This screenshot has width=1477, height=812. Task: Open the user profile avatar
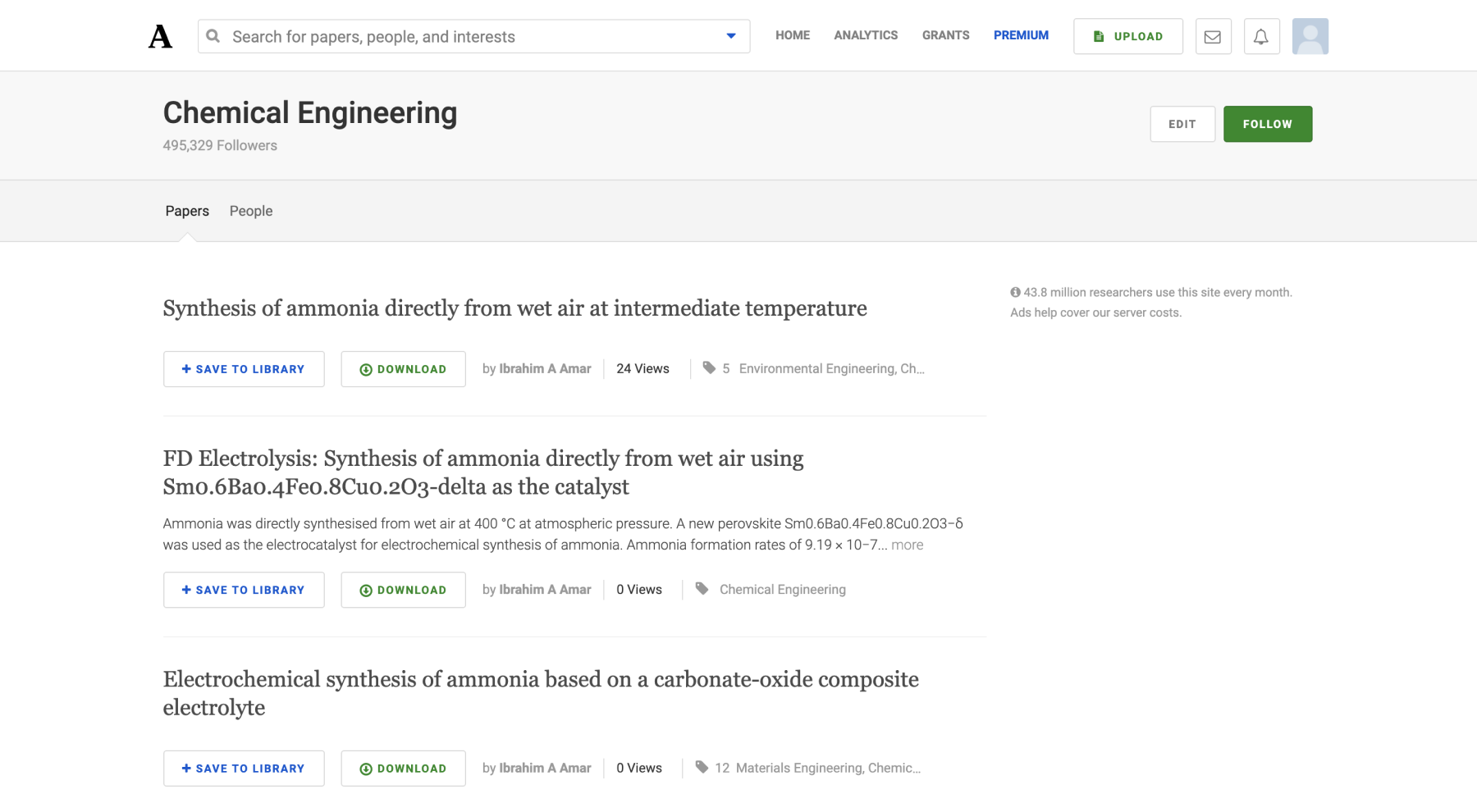(x=1310, y=37)
